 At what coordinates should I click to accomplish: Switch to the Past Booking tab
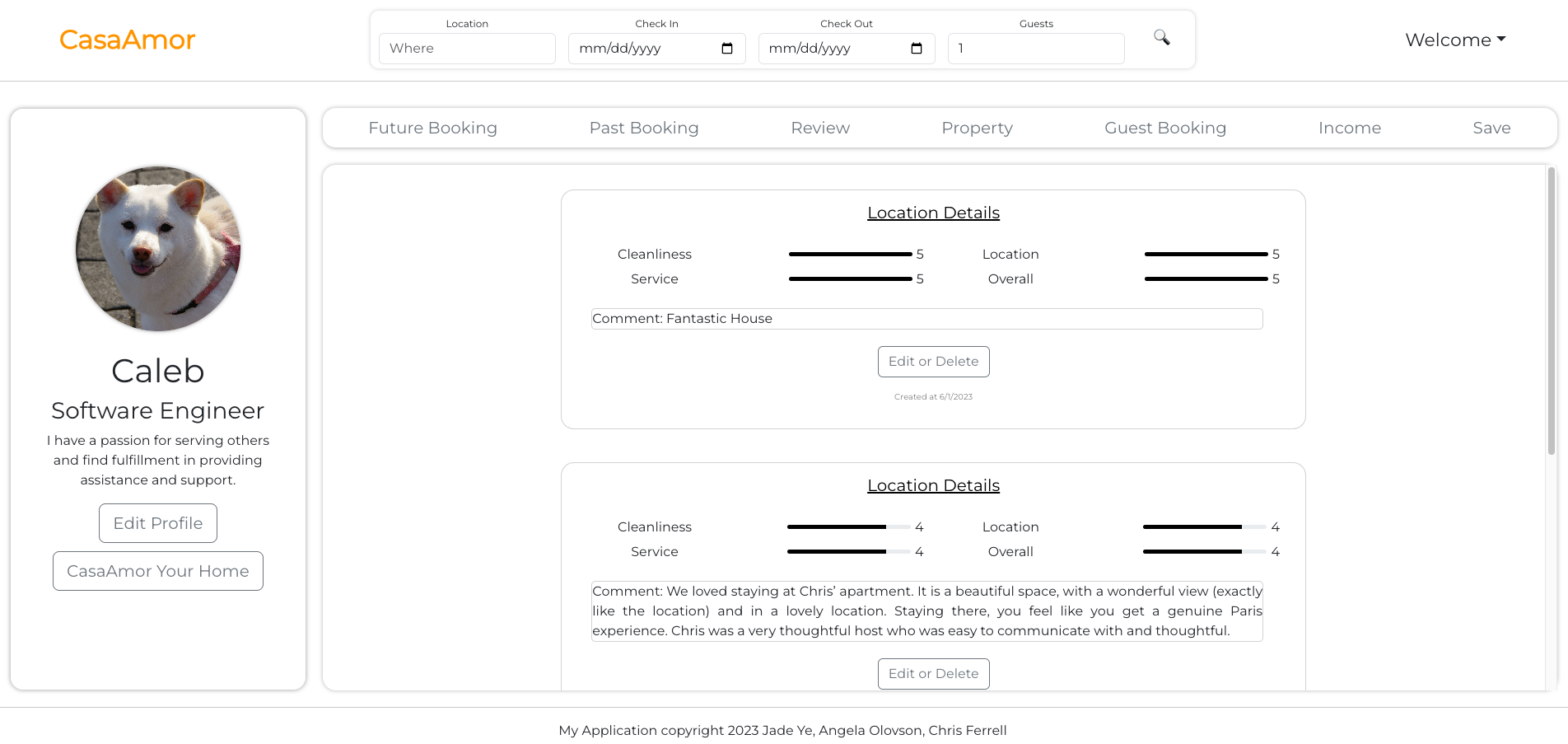tap(644, 128)
